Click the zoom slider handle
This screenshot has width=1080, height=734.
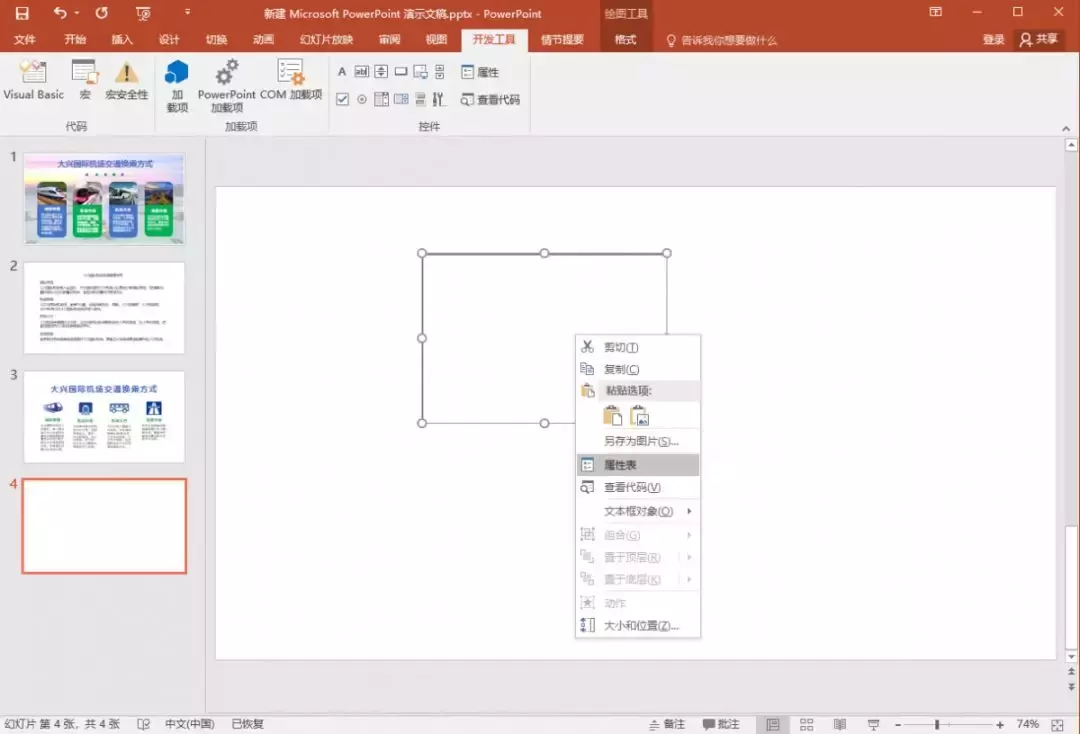pos(937,724)
